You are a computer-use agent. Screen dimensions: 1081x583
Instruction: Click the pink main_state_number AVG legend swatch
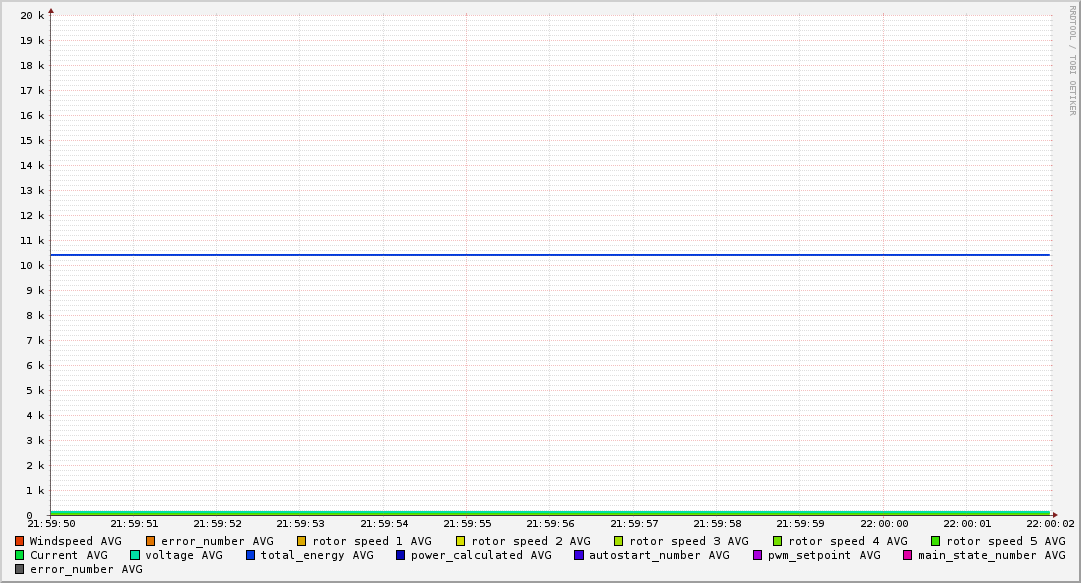[908, 555]
